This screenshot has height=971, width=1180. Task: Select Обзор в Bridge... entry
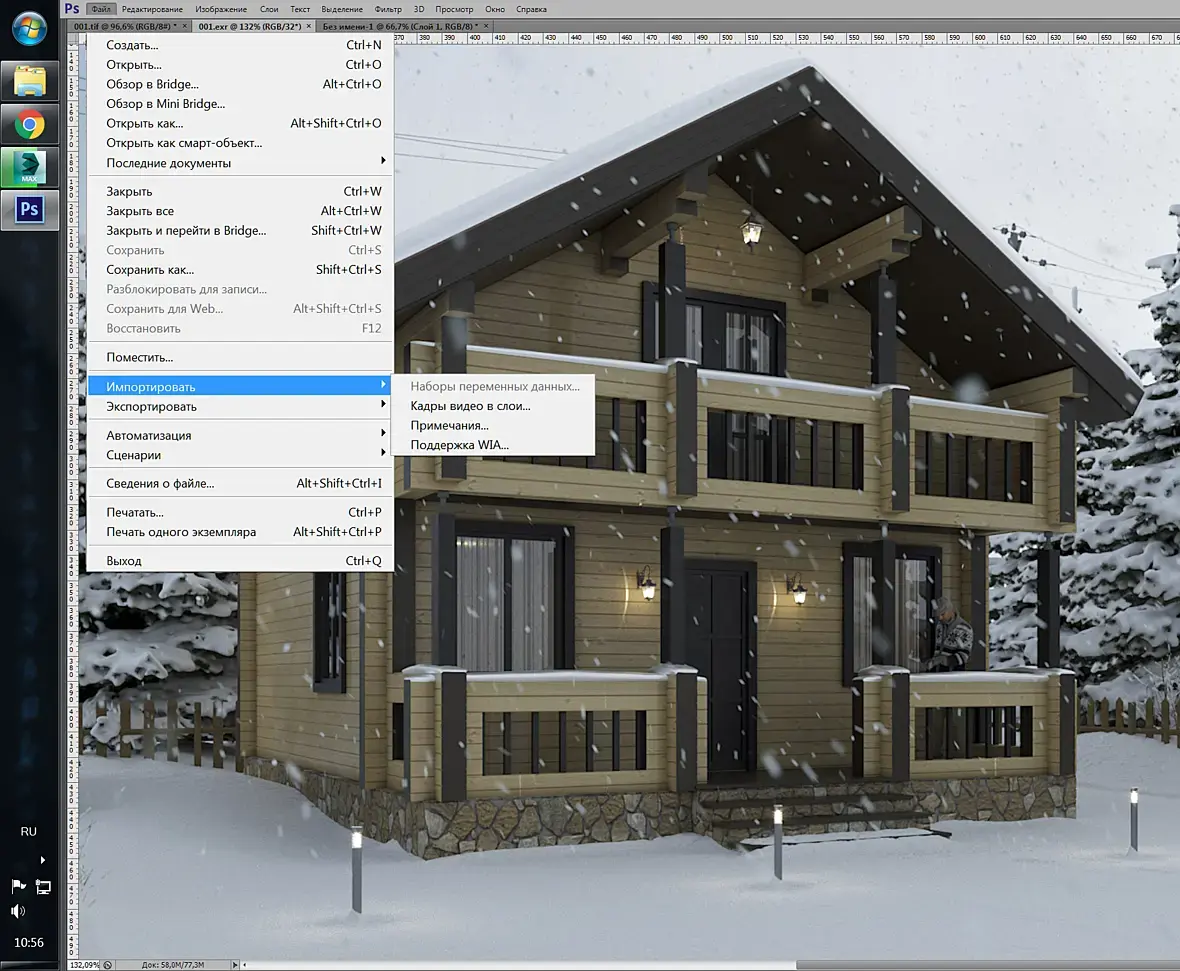coord(240,84)
